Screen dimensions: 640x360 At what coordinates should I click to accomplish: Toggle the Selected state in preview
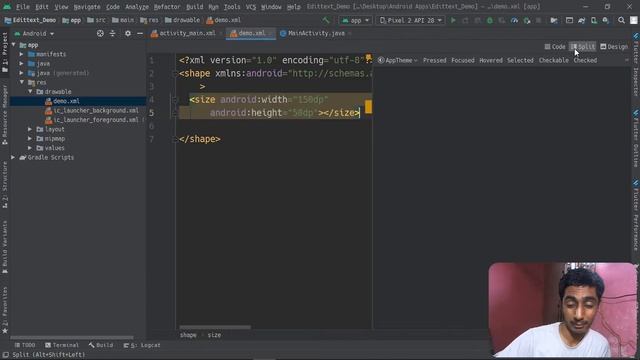coord(520,60)
